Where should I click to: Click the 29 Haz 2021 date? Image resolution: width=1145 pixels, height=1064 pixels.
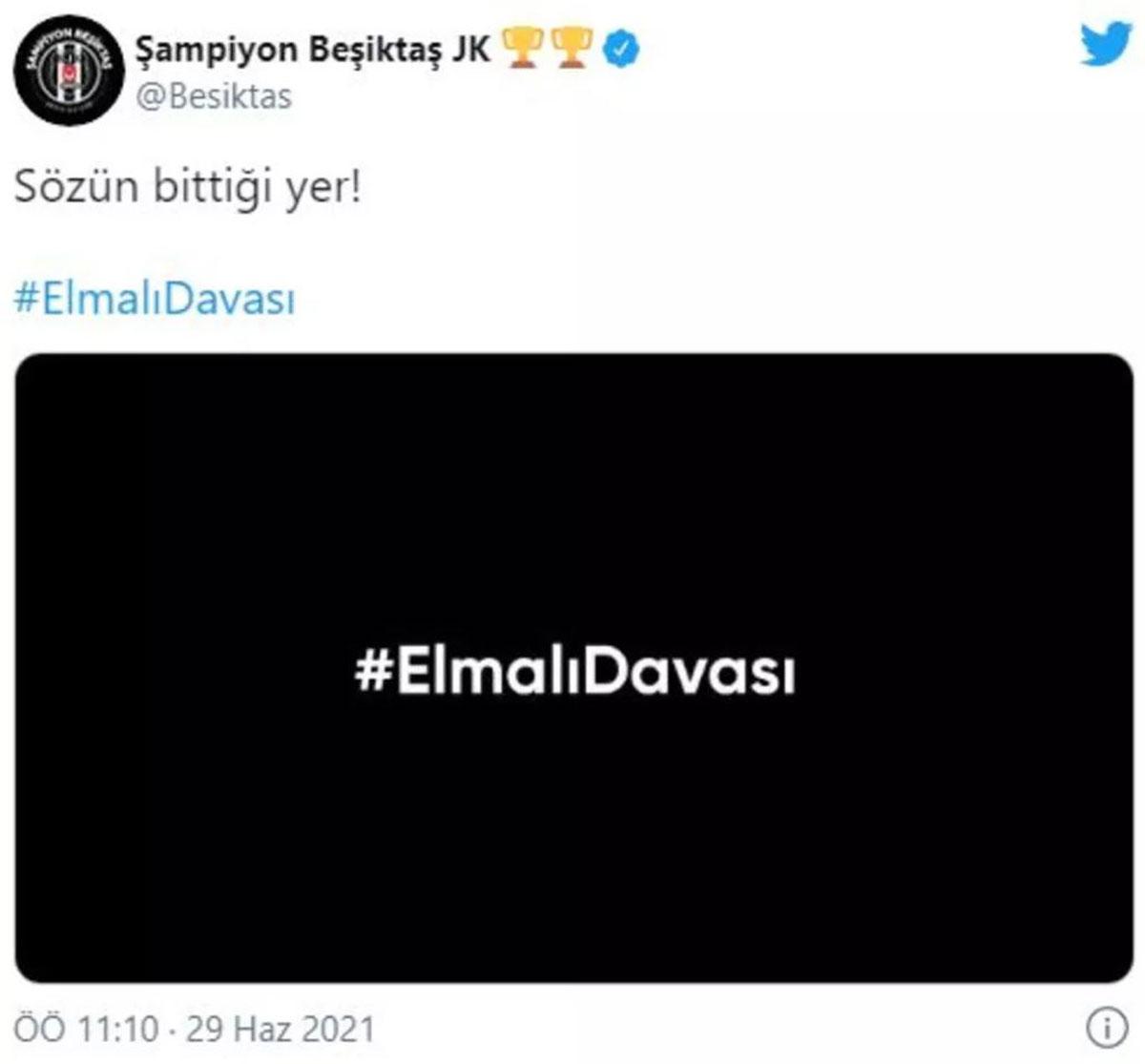click(280, 1029)
